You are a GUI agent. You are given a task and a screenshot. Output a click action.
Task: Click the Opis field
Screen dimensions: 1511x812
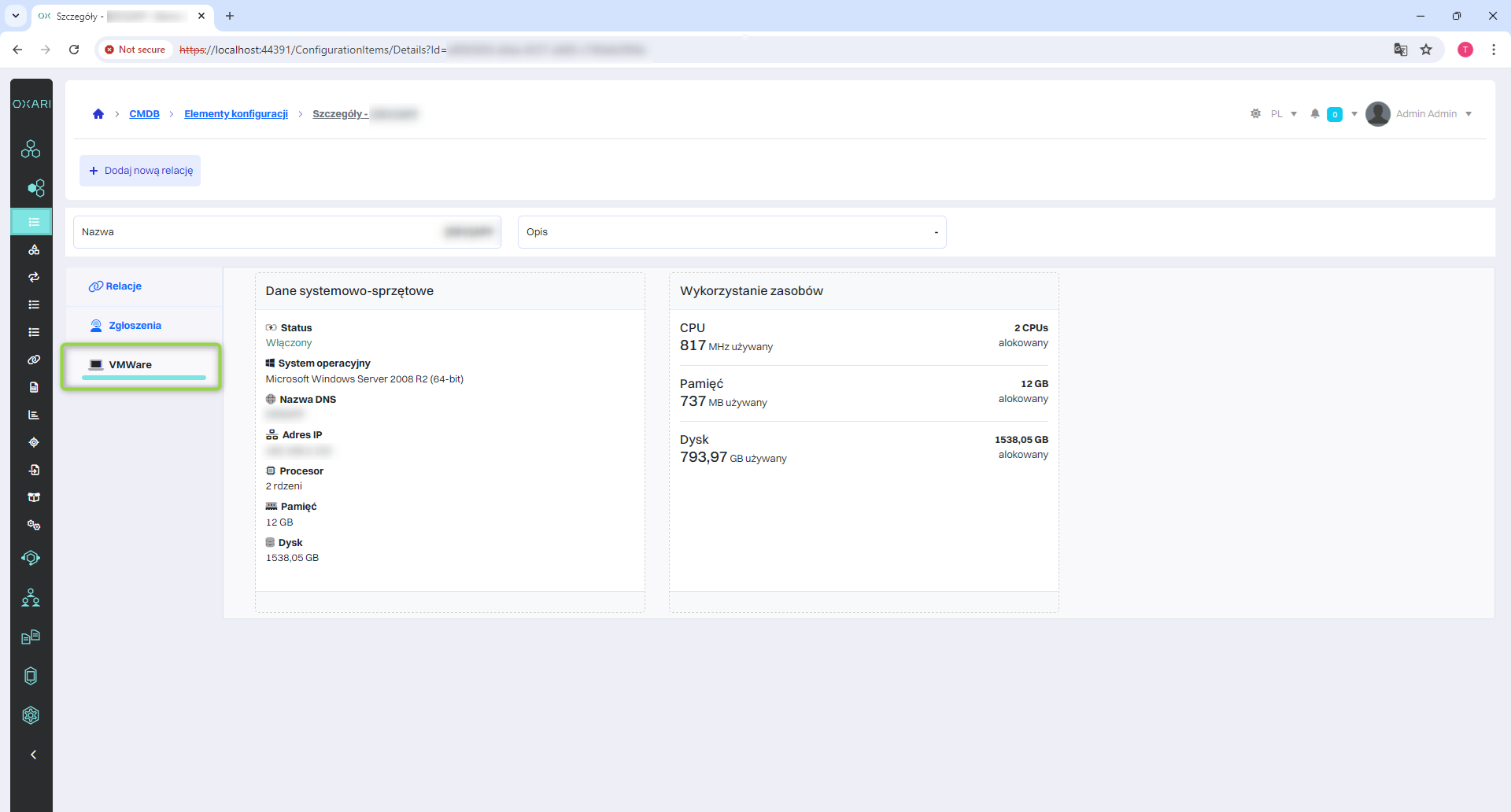point(731,232)
